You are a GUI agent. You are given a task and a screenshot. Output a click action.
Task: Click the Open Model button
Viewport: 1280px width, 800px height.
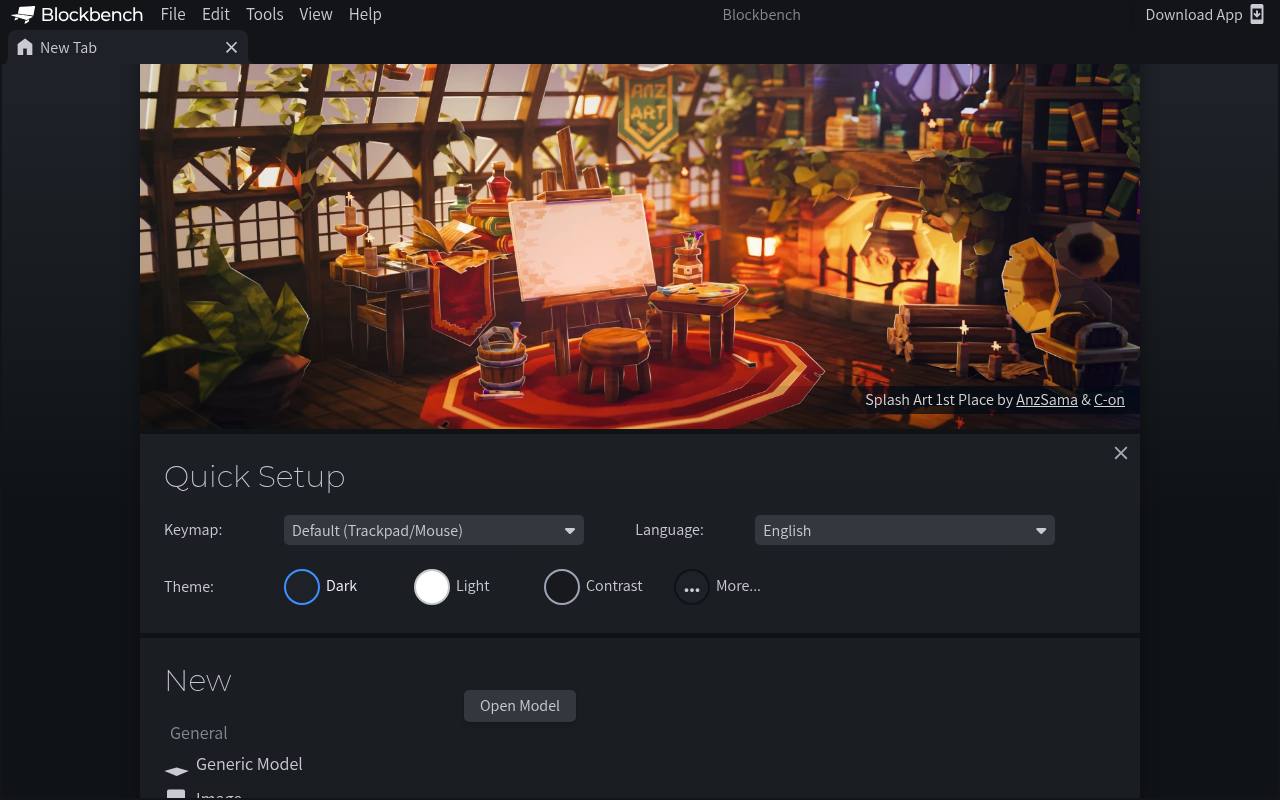click(x=519, y=705)
